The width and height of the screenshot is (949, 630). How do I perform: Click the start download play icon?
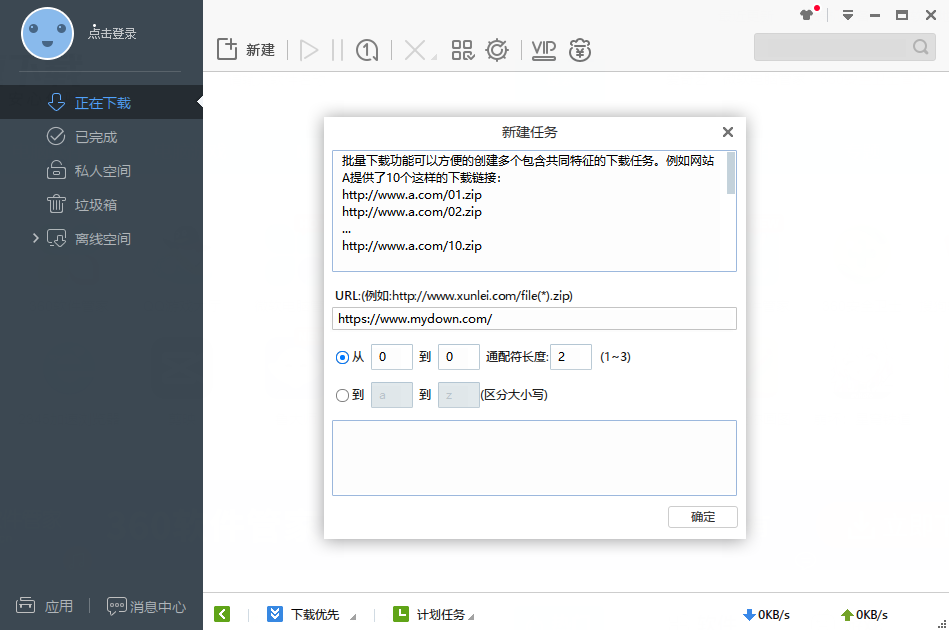[309, 50]
